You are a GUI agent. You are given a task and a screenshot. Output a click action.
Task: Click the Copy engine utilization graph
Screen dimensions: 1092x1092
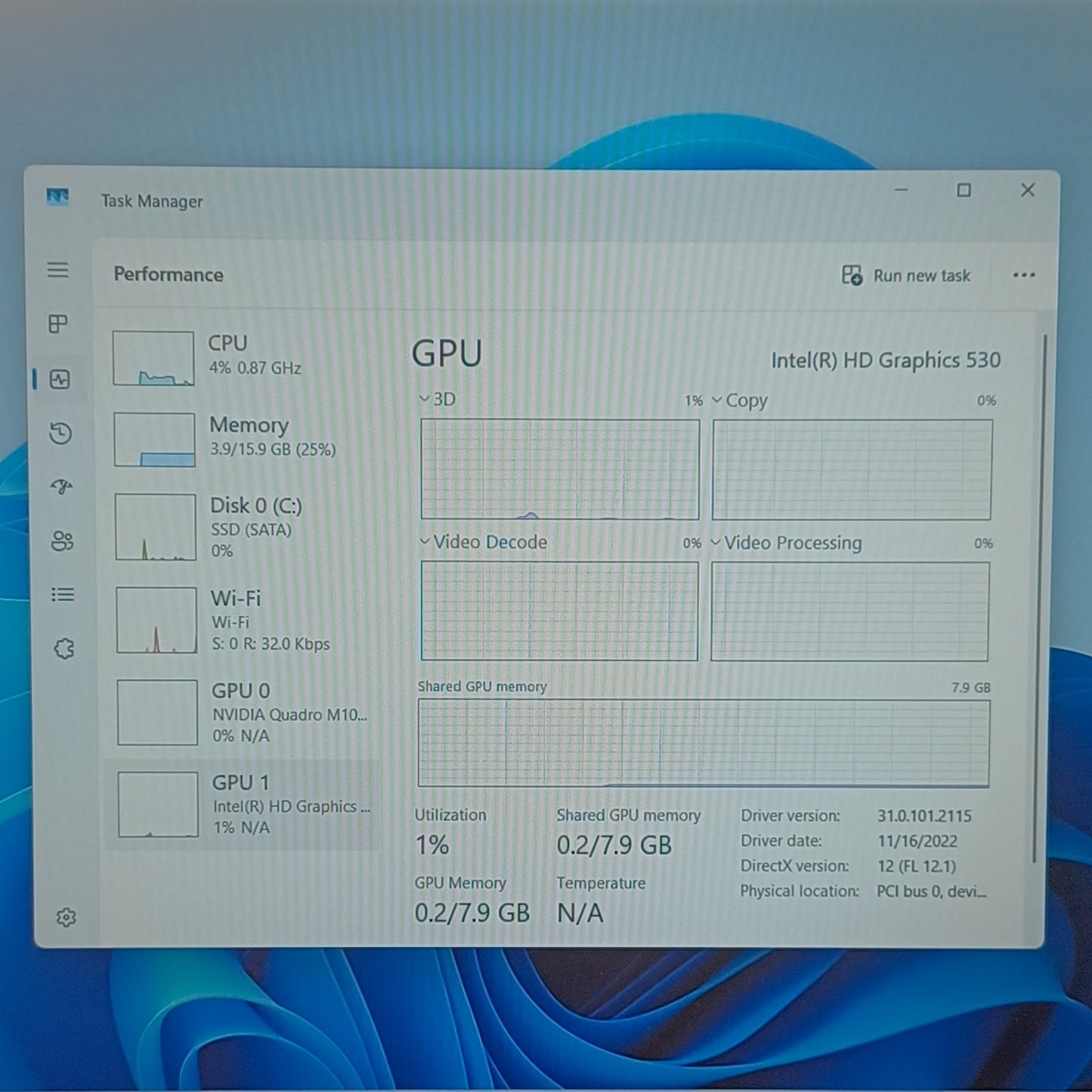pyautogui.click(x=852, y=470)
